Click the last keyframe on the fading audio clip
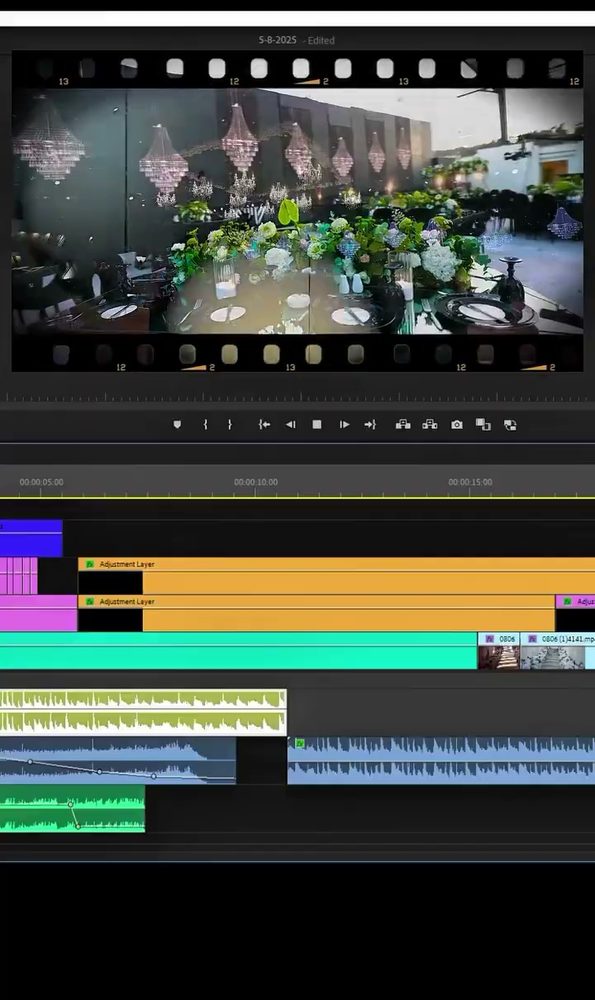This screenshot has height=1000, width=595. click(154, 776)
